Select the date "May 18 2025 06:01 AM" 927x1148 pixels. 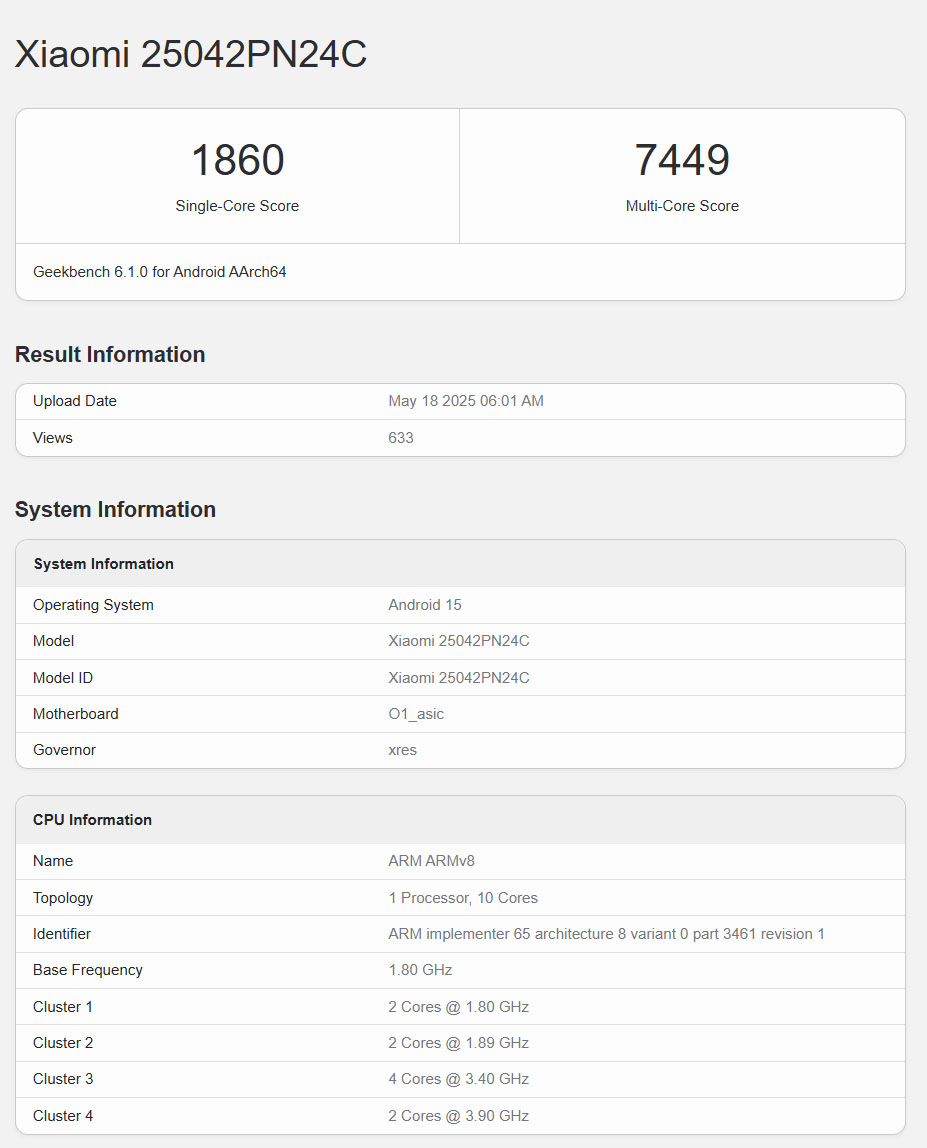[x=466, y=401]
